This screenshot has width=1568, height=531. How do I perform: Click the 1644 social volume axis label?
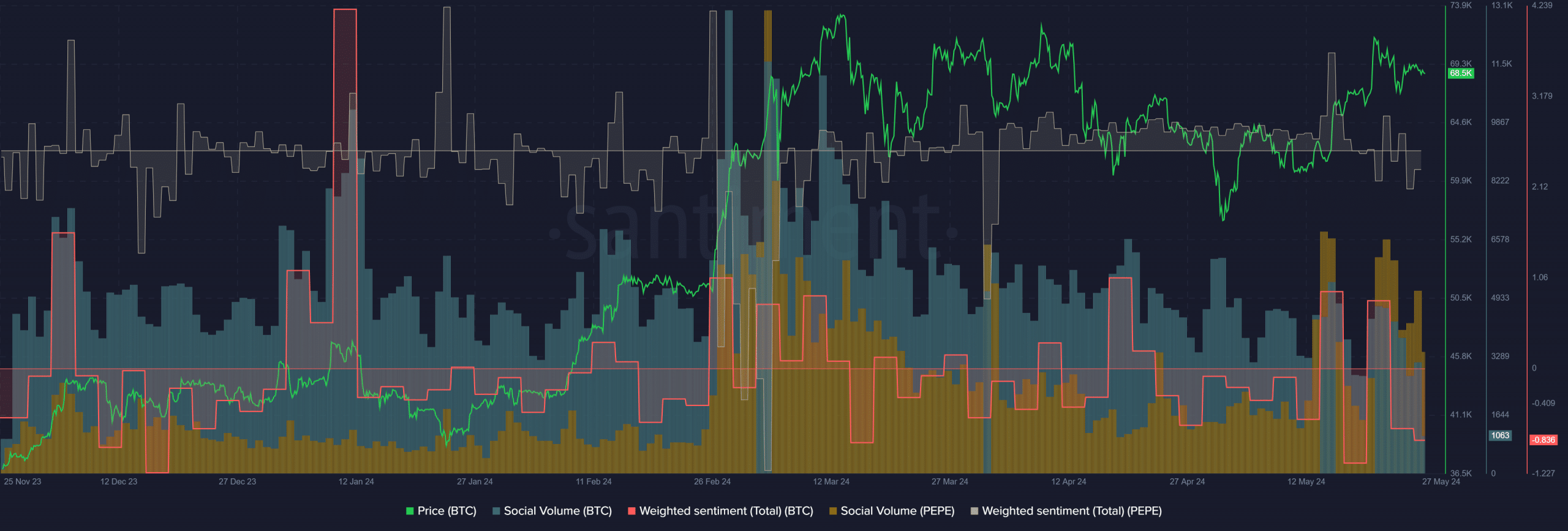point(1500,415)
